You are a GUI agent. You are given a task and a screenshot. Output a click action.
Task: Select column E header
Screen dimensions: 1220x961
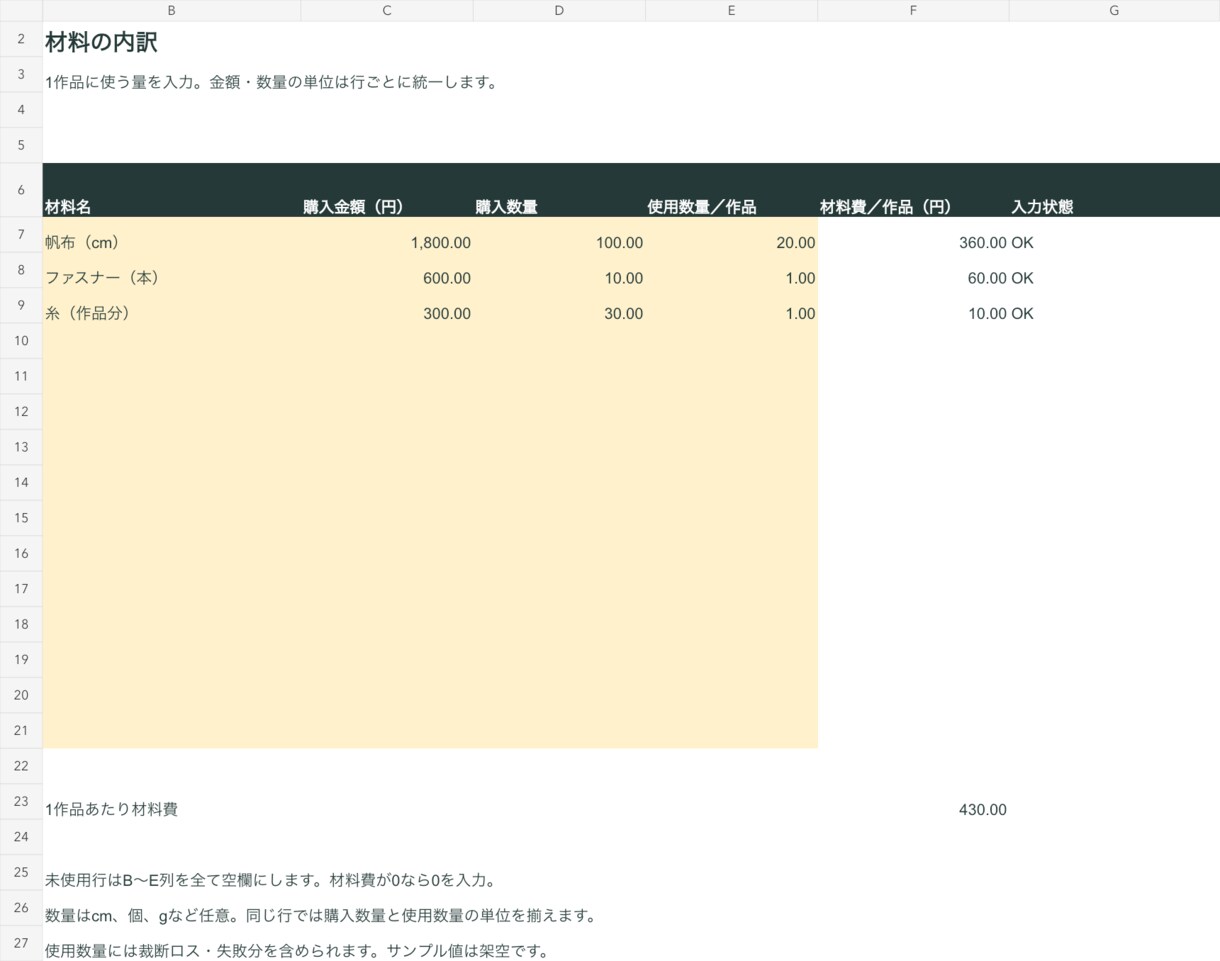[731, 10]
